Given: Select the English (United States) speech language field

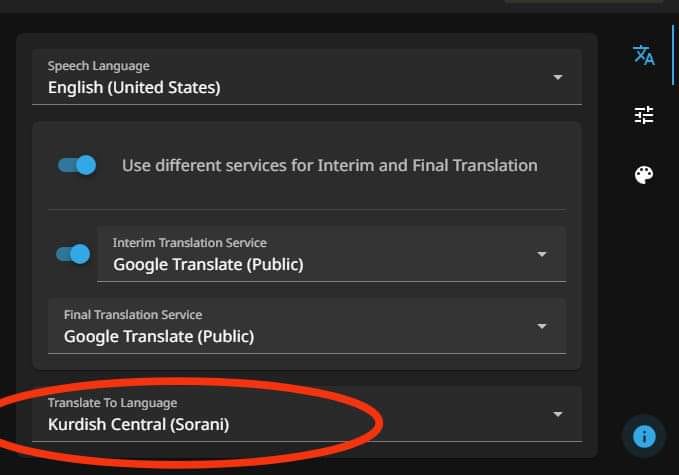Looking at the screenshot, I should [307, 77].
